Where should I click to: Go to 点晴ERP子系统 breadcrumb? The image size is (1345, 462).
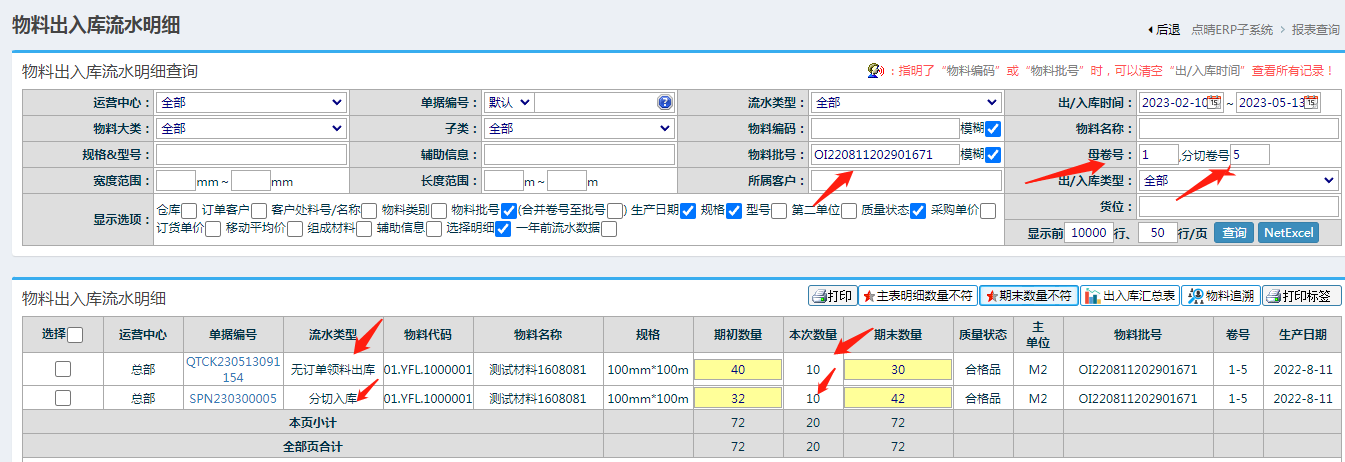point(1231,30)
